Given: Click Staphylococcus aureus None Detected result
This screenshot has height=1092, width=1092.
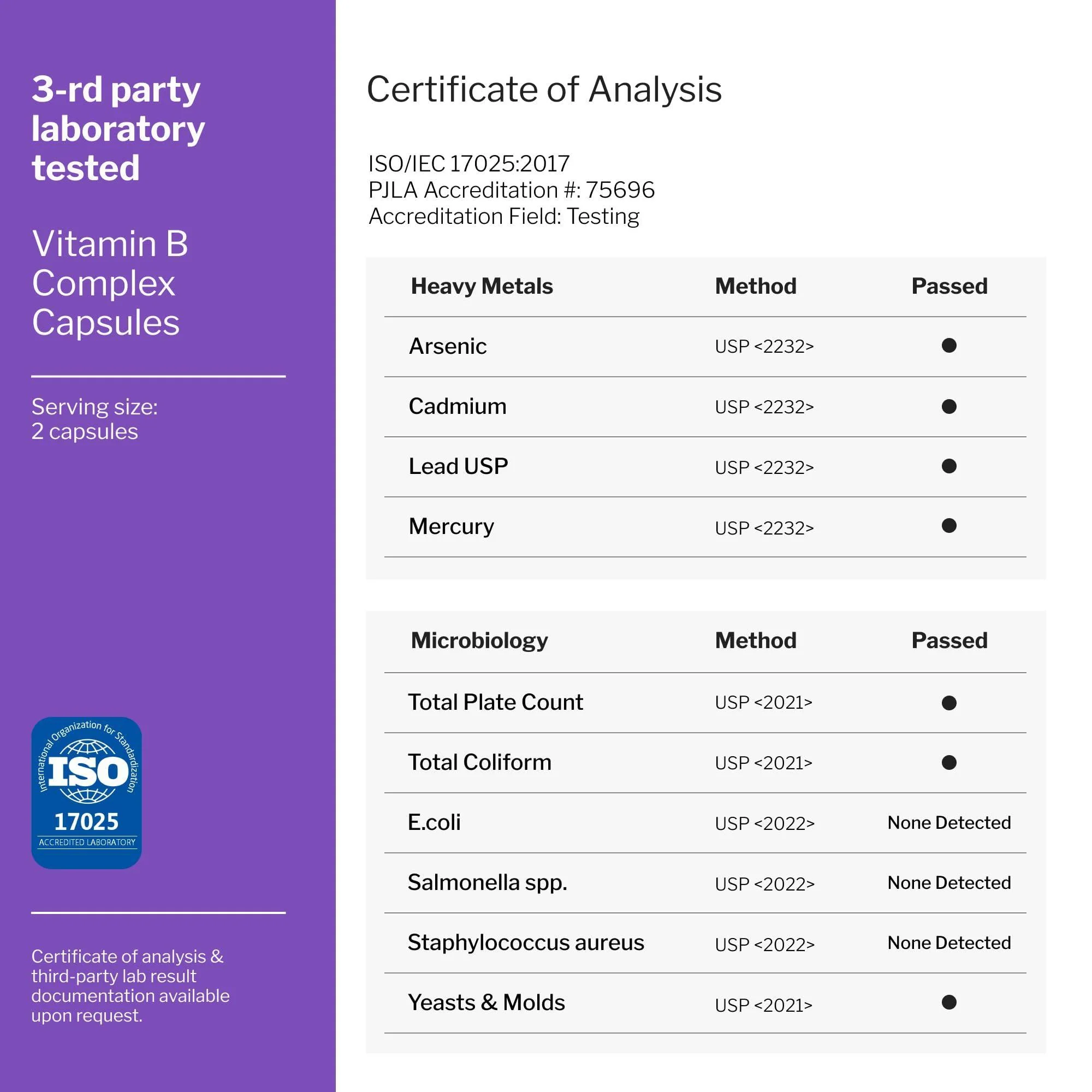Looking at the screenshot, I should 949,942.
